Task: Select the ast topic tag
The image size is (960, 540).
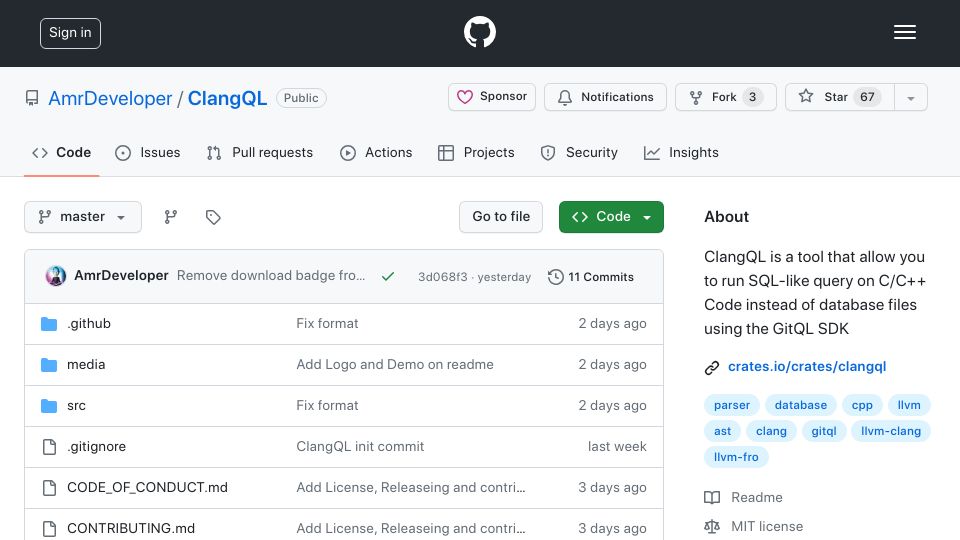Action: click(x=722, y=431)
